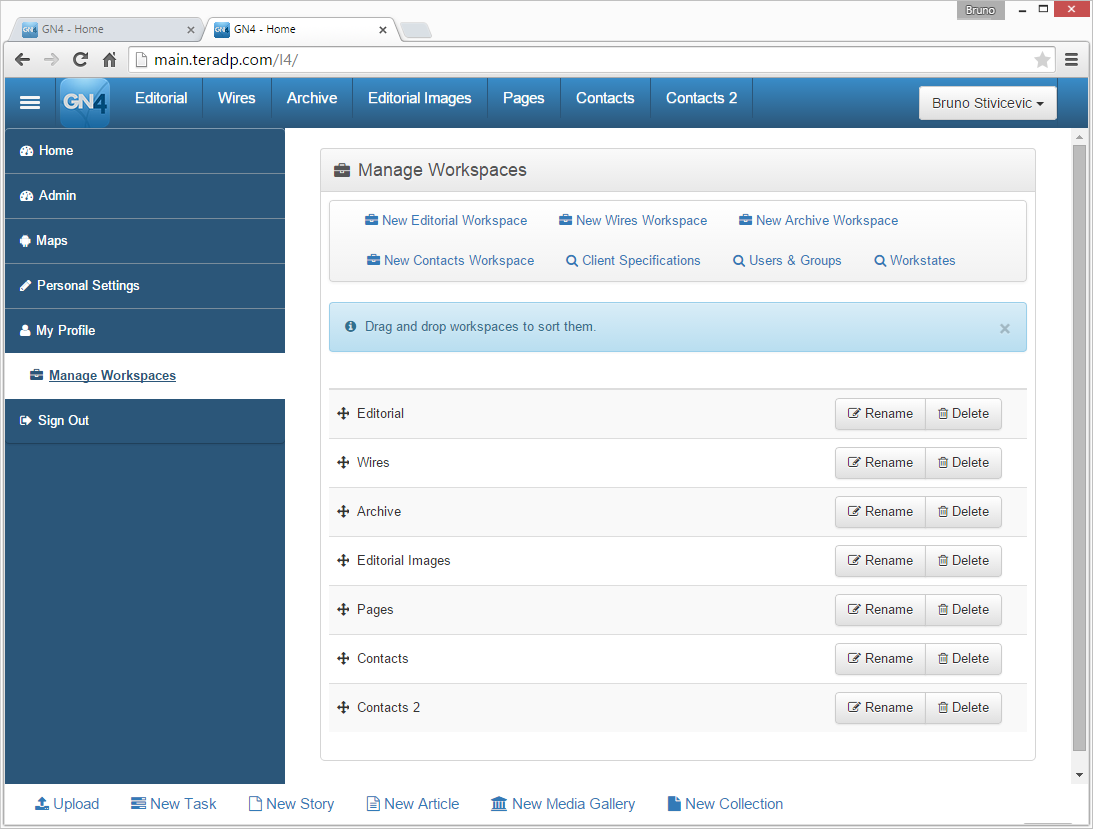This screenshot has height=829, width=1093.
Task: Click drag handle icon for Wires workspace
Action: 343,462
